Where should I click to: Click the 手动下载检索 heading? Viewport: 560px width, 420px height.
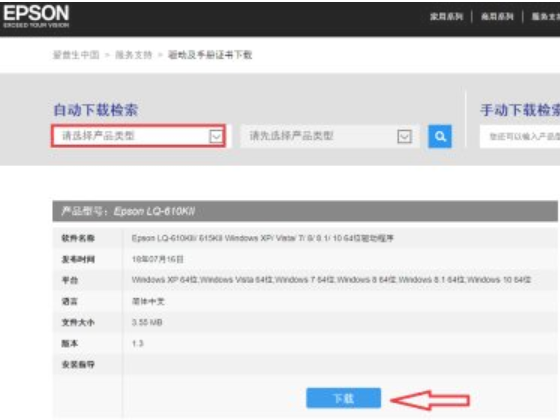pos(520,110)
